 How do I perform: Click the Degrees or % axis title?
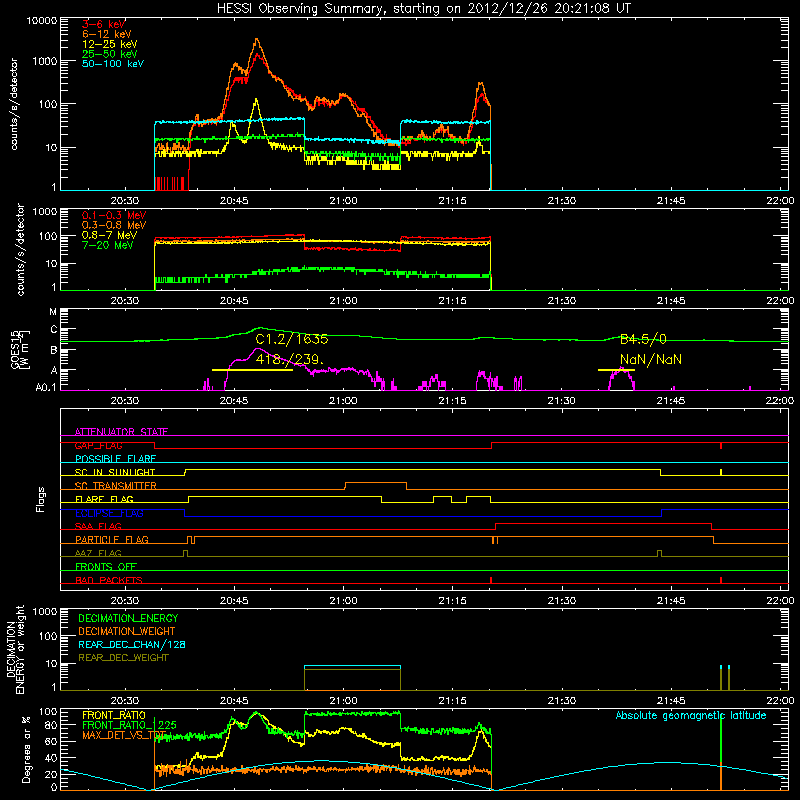[x=26, y=749]
